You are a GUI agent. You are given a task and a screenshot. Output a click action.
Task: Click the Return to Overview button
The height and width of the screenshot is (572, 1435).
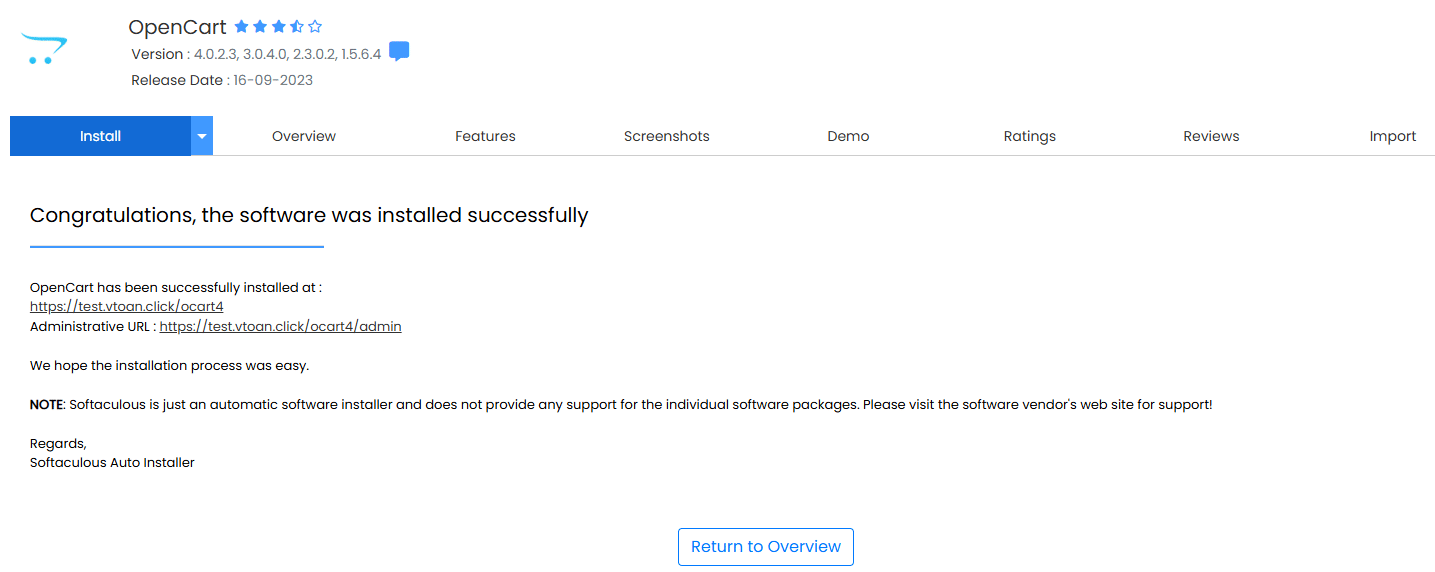766,547
